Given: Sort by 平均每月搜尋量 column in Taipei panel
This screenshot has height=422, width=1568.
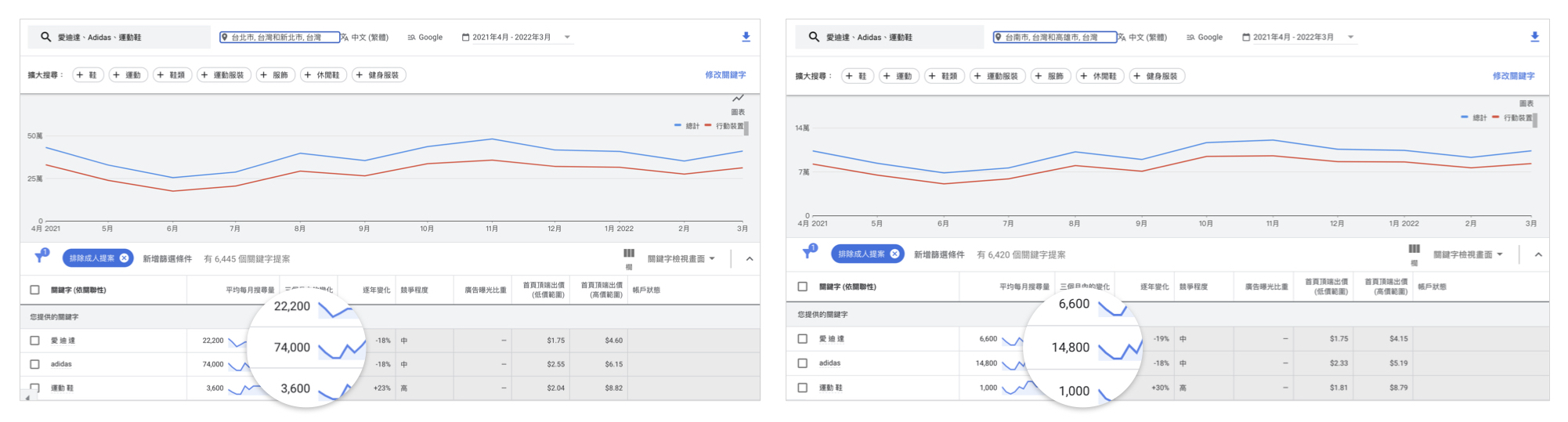Looking at the screenshot, I should point(250,290).
